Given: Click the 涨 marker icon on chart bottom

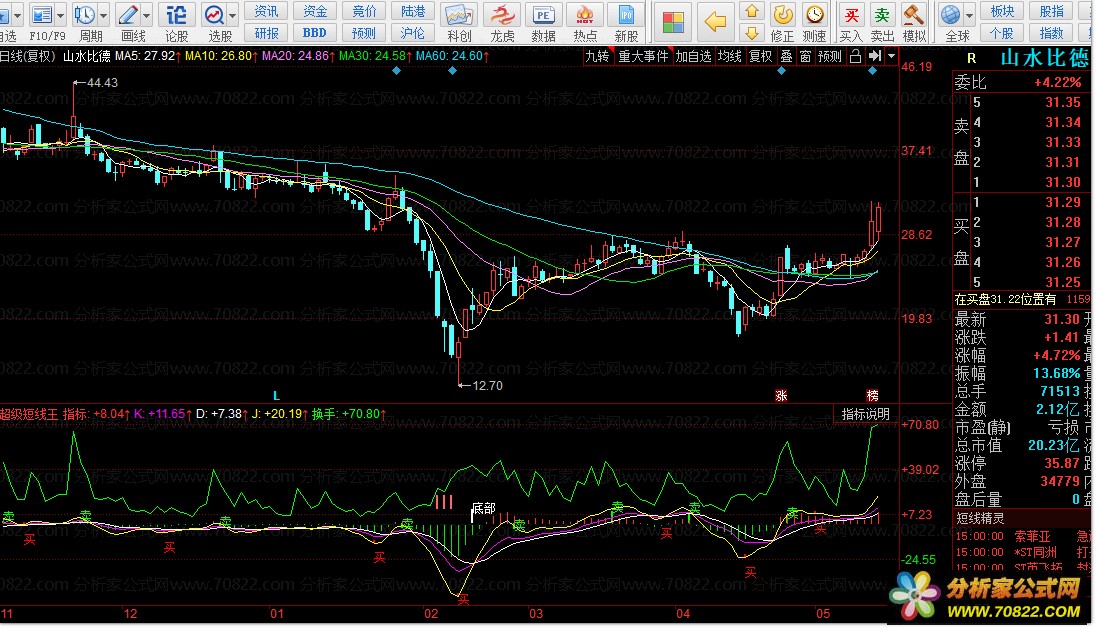Looking at the screenshot, I should click(781, 396).
